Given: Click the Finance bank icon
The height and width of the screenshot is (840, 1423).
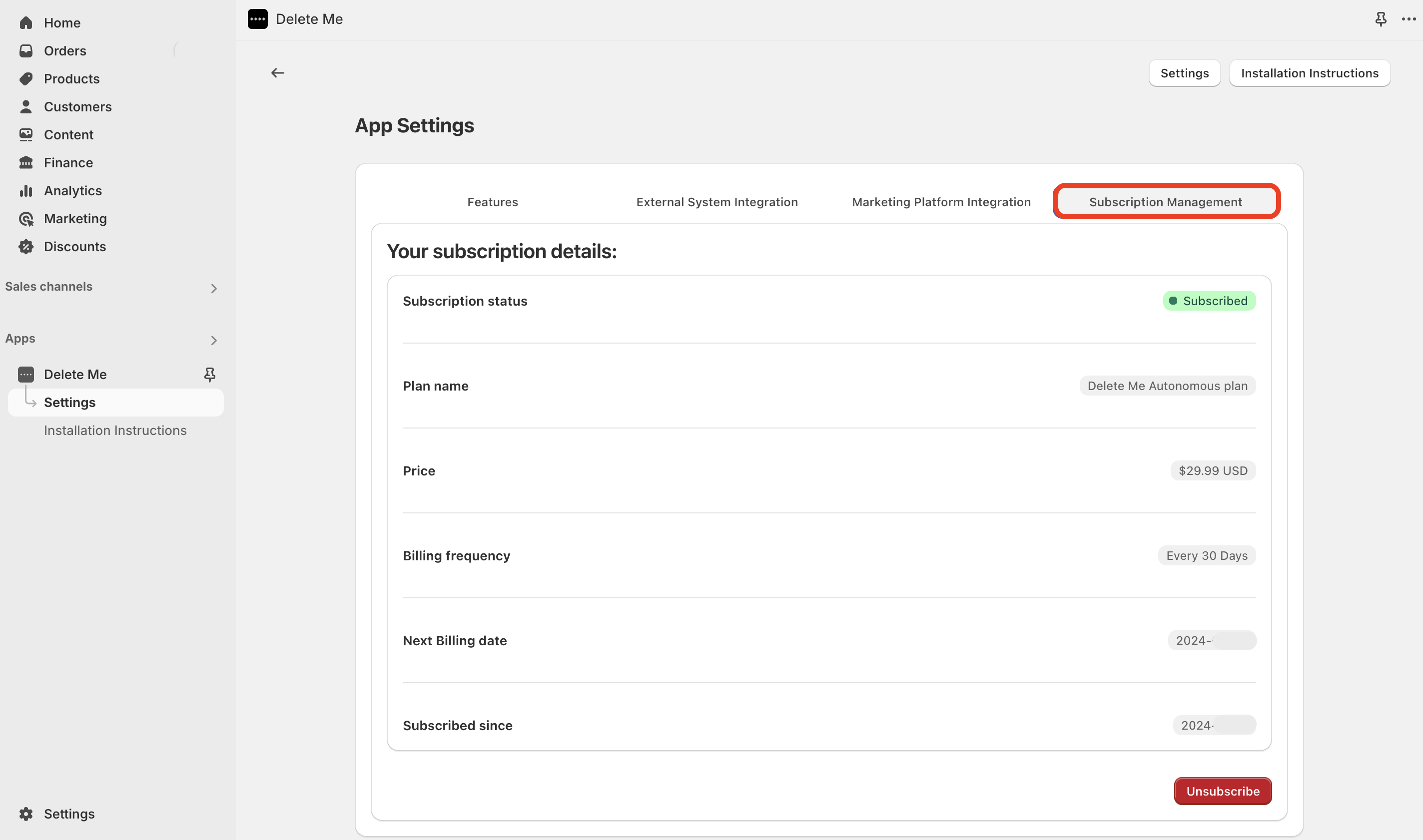Looking at the screenshot, I should 25,162.
